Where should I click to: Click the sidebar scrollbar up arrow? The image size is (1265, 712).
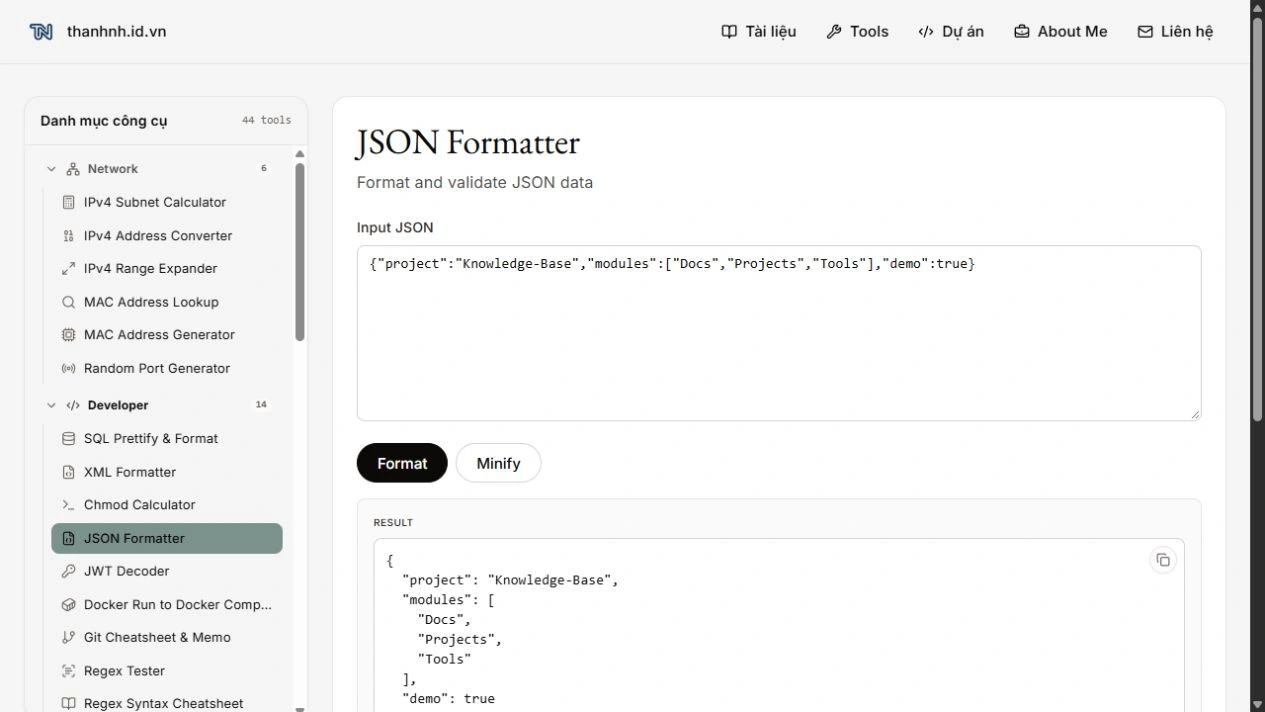coord(300,154)
